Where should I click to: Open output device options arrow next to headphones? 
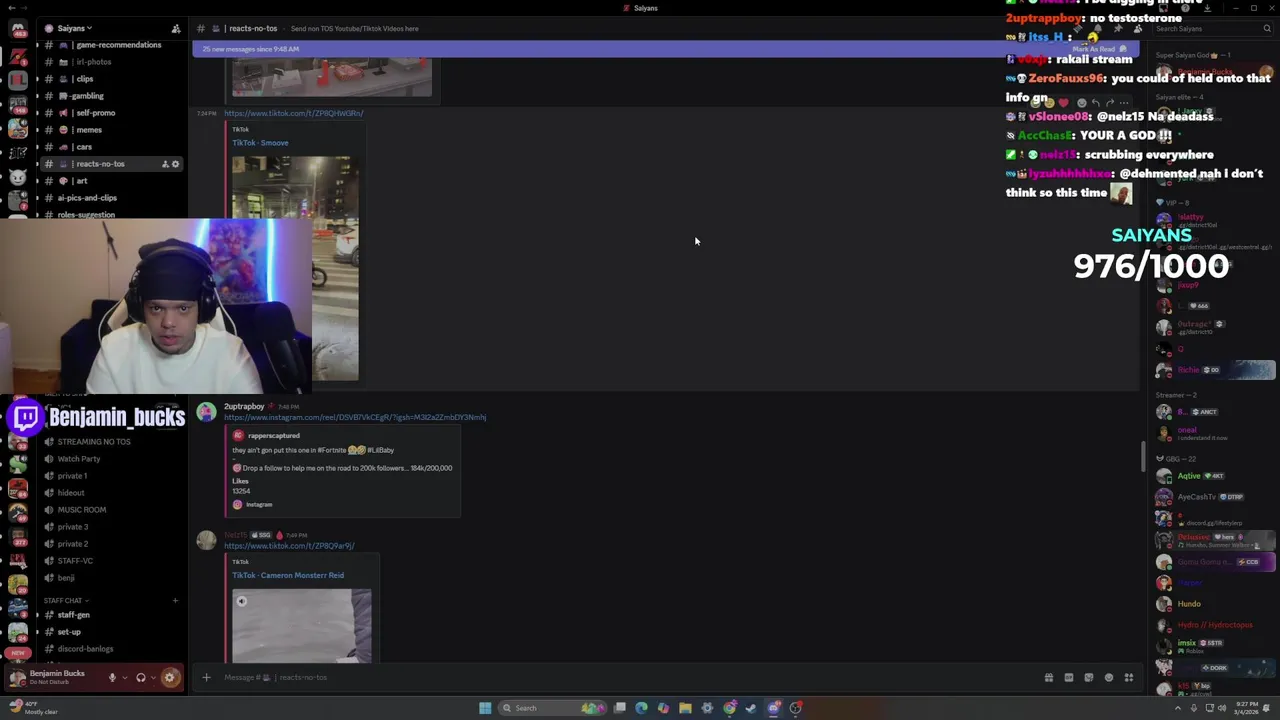click(152, 677)
